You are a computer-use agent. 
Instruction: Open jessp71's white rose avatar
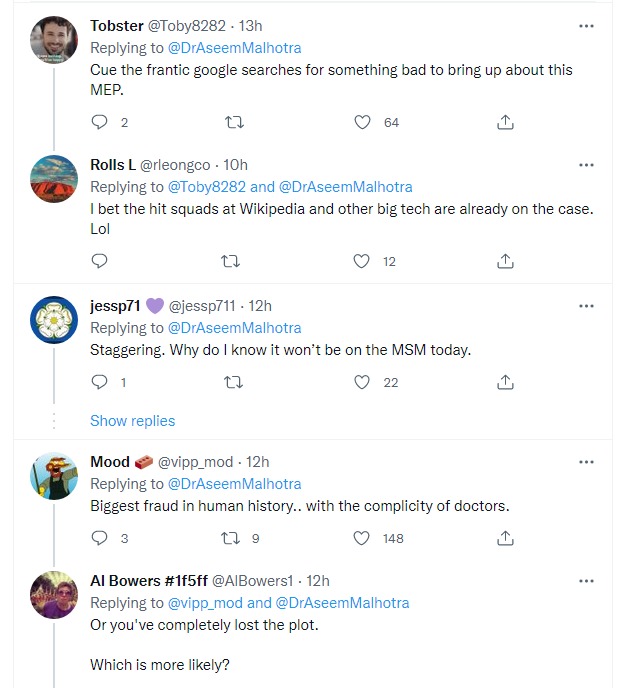(54, 319)
